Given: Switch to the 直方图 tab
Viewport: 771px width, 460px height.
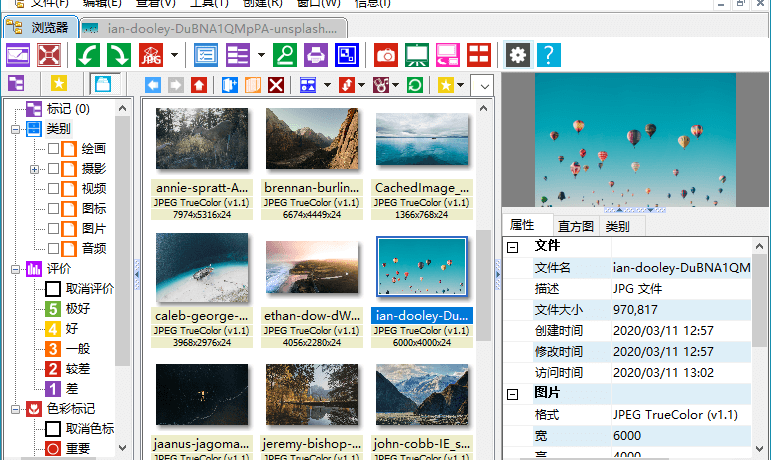Looking at the screenshot, I should (x=575, y=226).
